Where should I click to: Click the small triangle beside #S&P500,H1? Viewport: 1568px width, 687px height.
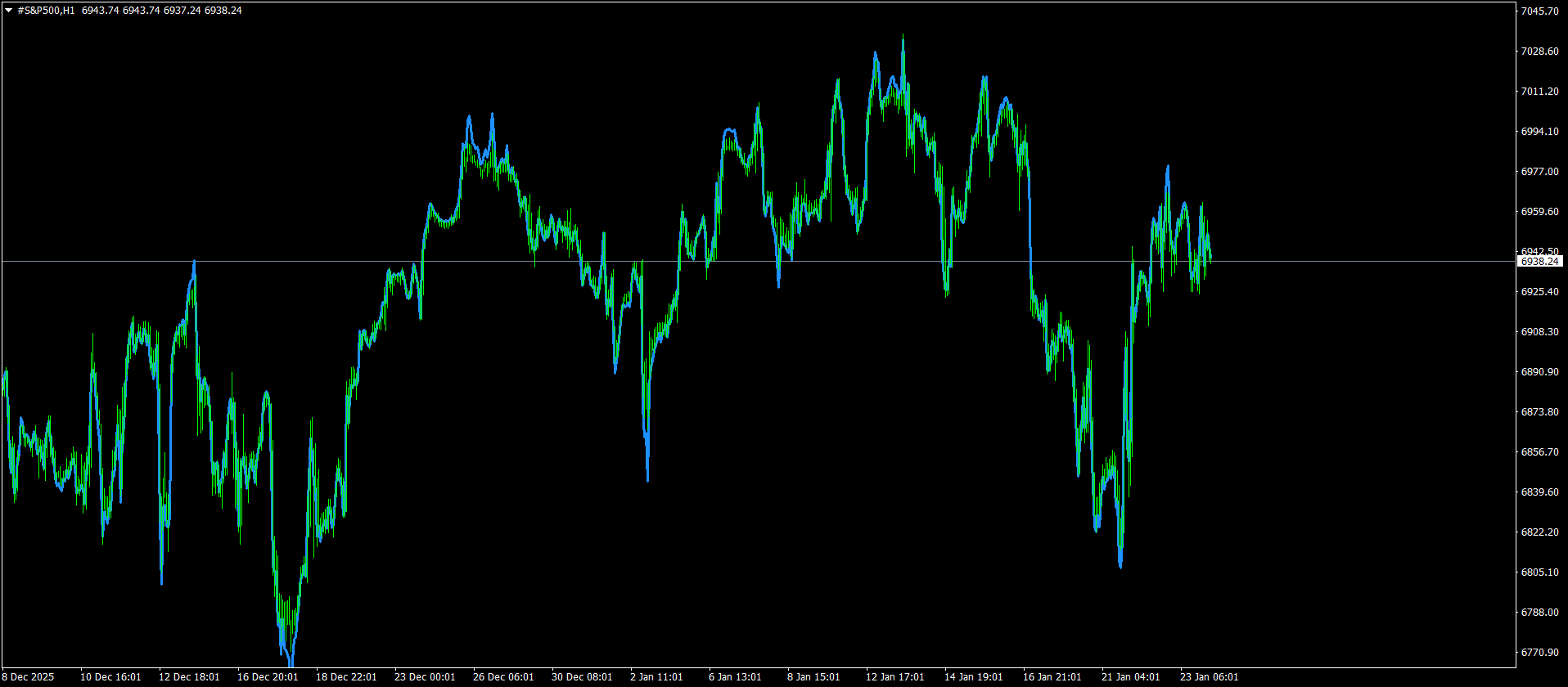8,11
